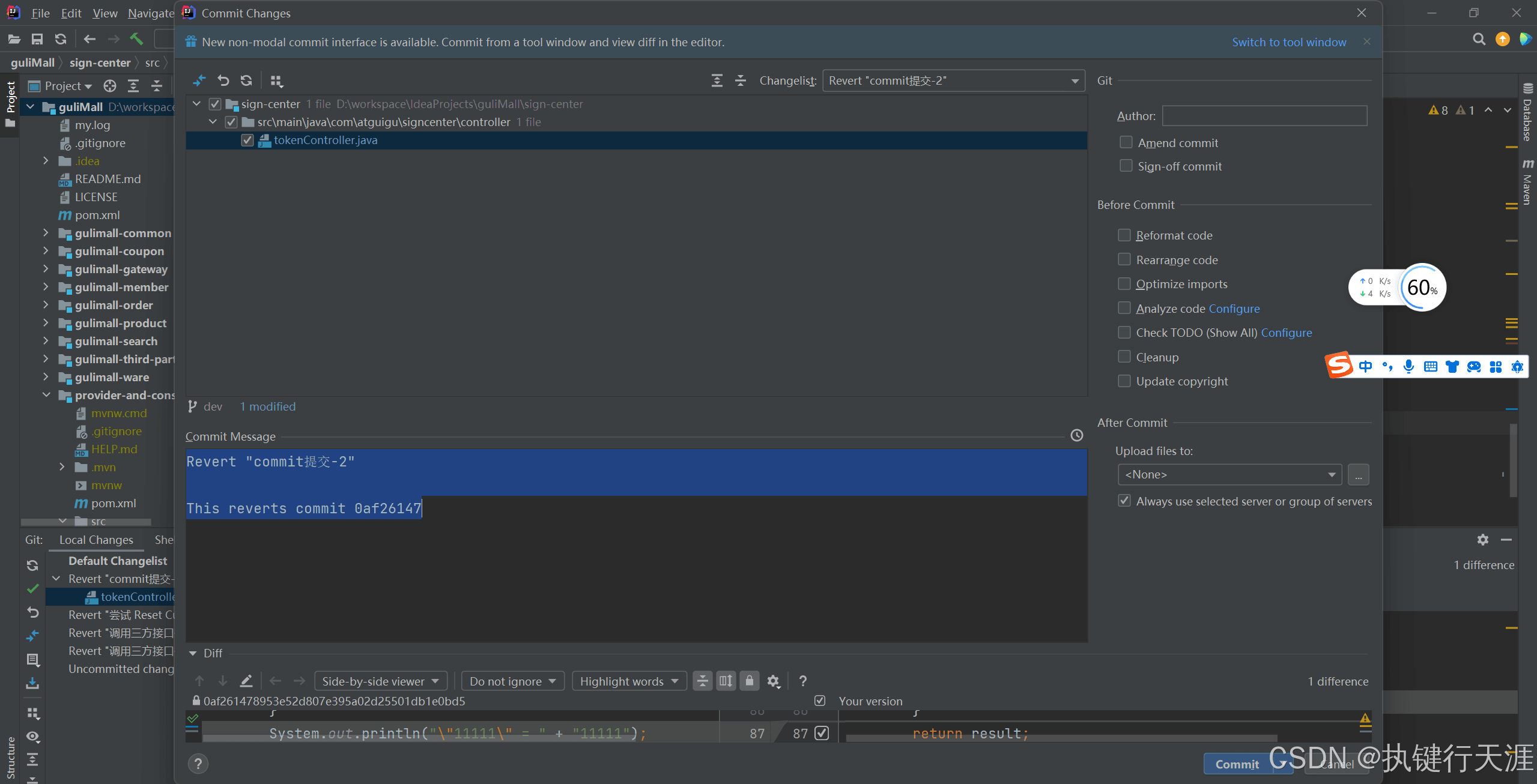Click Collapse All icon near Changelist
Image resolution: width=1537 pixels, height=784 pixels.
[741, 80]
